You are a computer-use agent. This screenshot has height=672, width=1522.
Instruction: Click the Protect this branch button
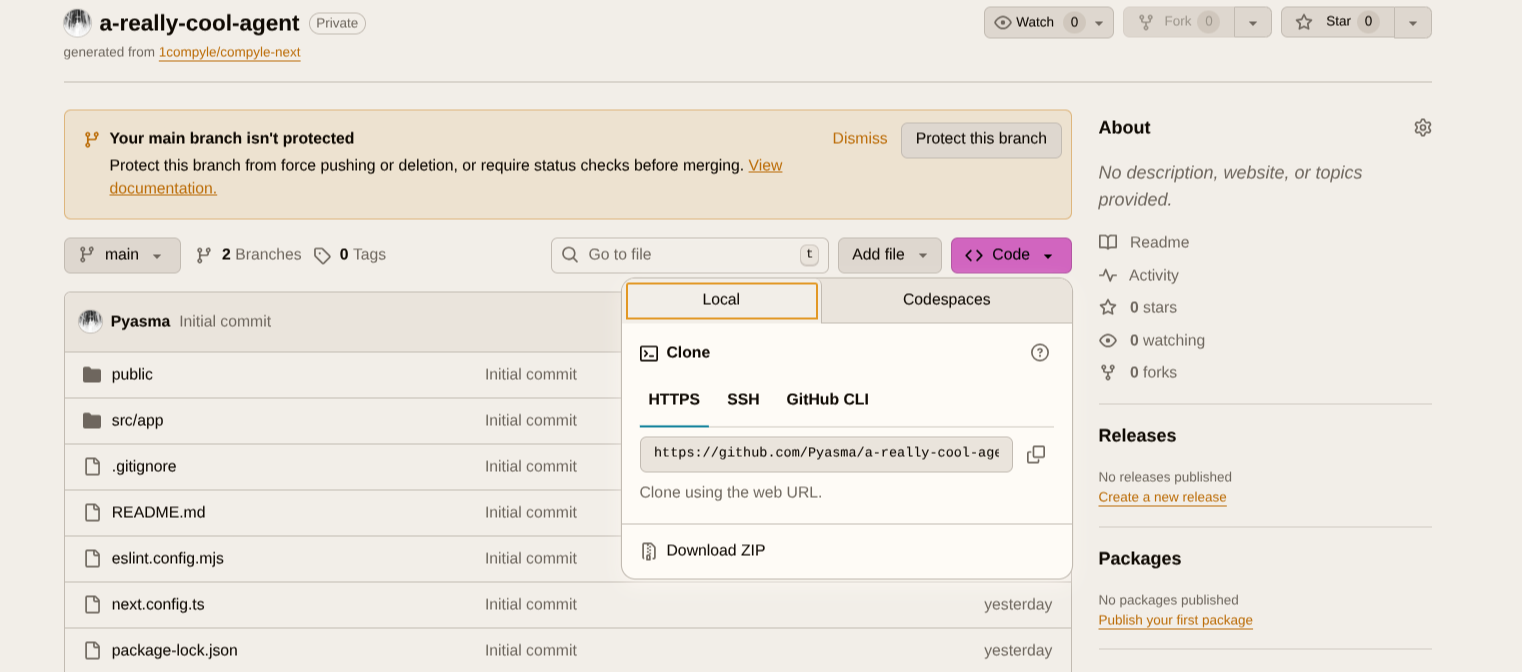pos(980,140)
